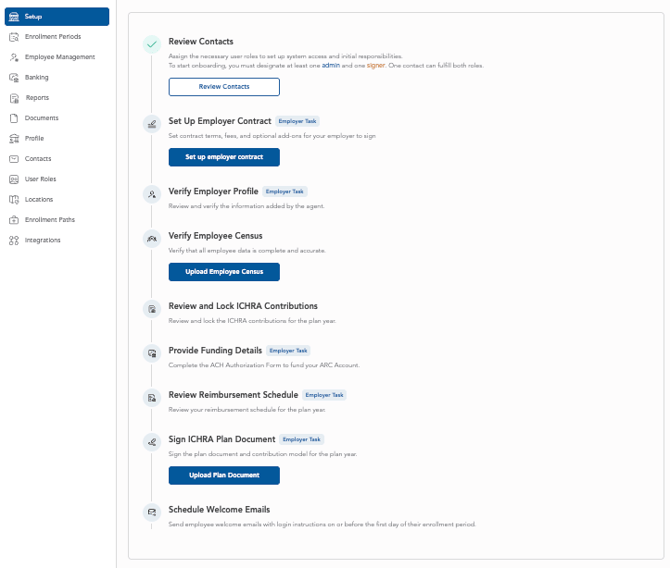Click Set up employer contract button
This screenshot has height=568, width=670.
coord(224,157)
